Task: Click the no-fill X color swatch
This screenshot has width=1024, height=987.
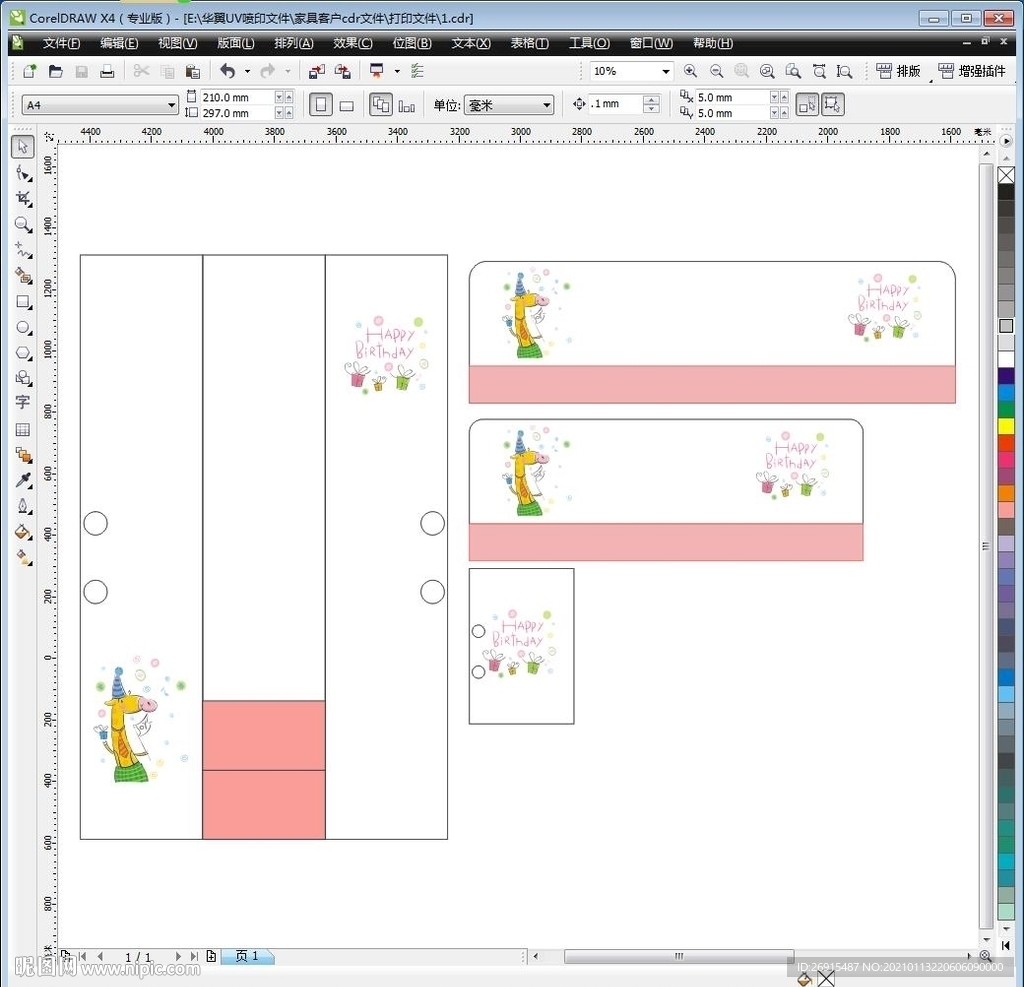Action: [x=1006, y=174]
